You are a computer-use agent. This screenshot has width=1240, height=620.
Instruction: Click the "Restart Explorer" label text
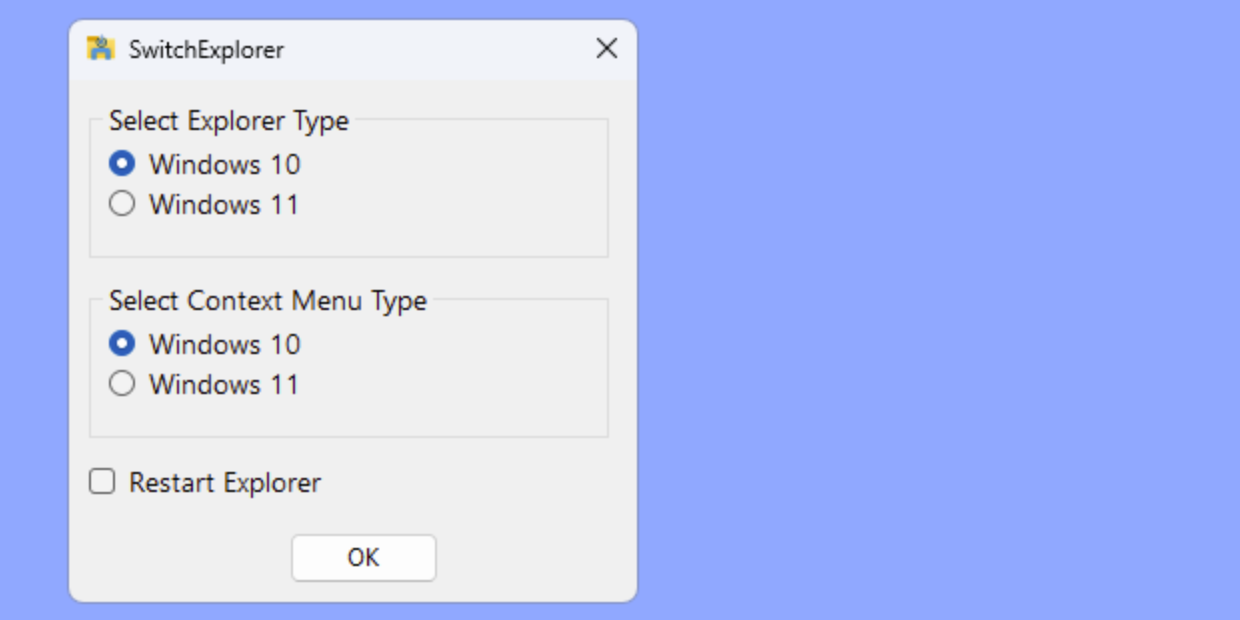pos(225,483)
